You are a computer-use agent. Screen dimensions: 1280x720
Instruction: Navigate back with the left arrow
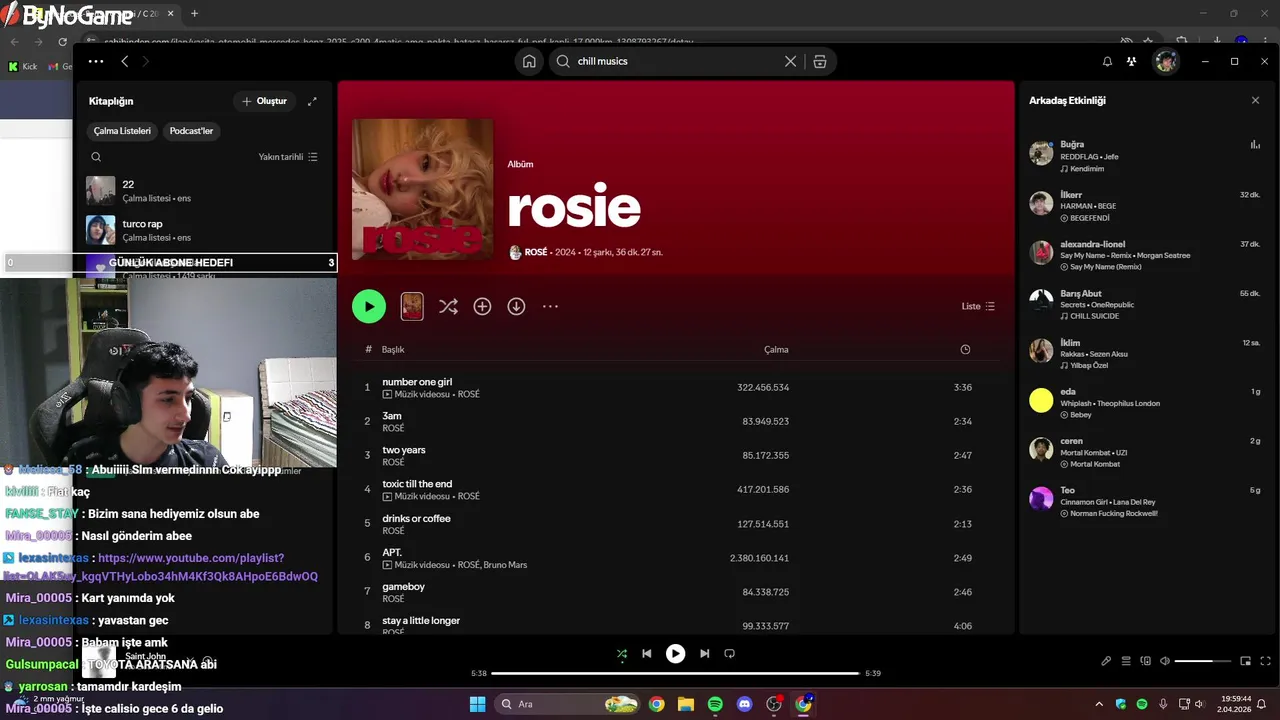click(124, 61)
